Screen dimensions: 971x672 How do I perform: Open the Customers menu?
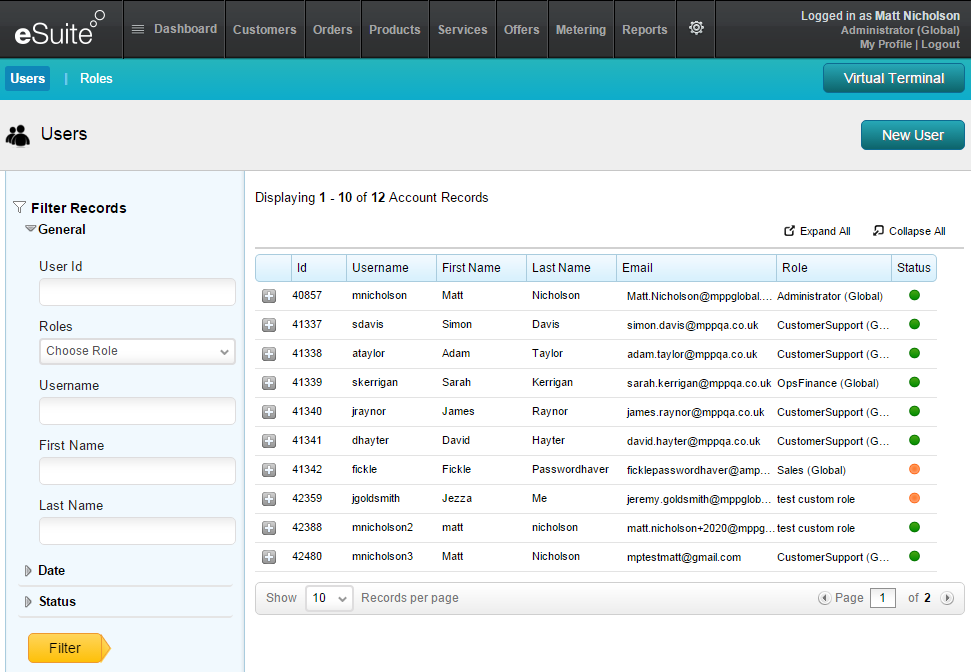click(264, 29)
